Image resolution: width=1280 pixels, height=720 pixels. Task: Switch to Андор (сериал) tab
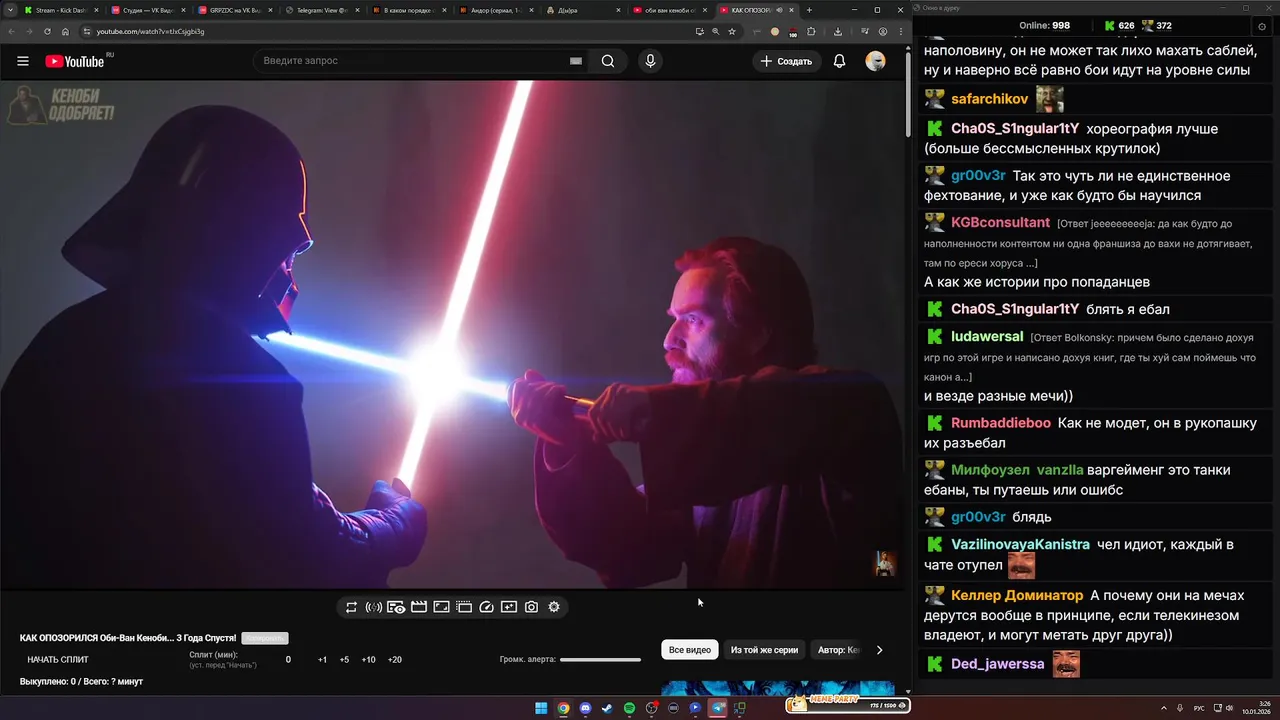tap(496, 10)
